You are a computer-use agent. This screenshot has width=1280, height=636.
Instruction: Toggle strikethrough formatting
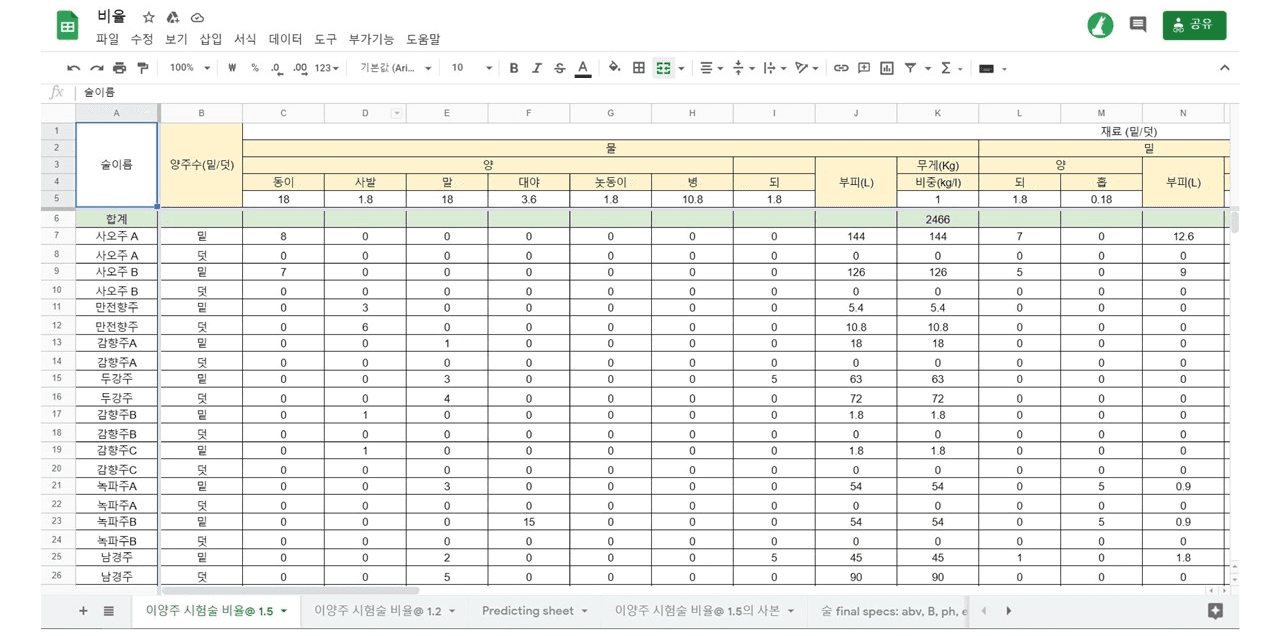click(x=559, y=68)
